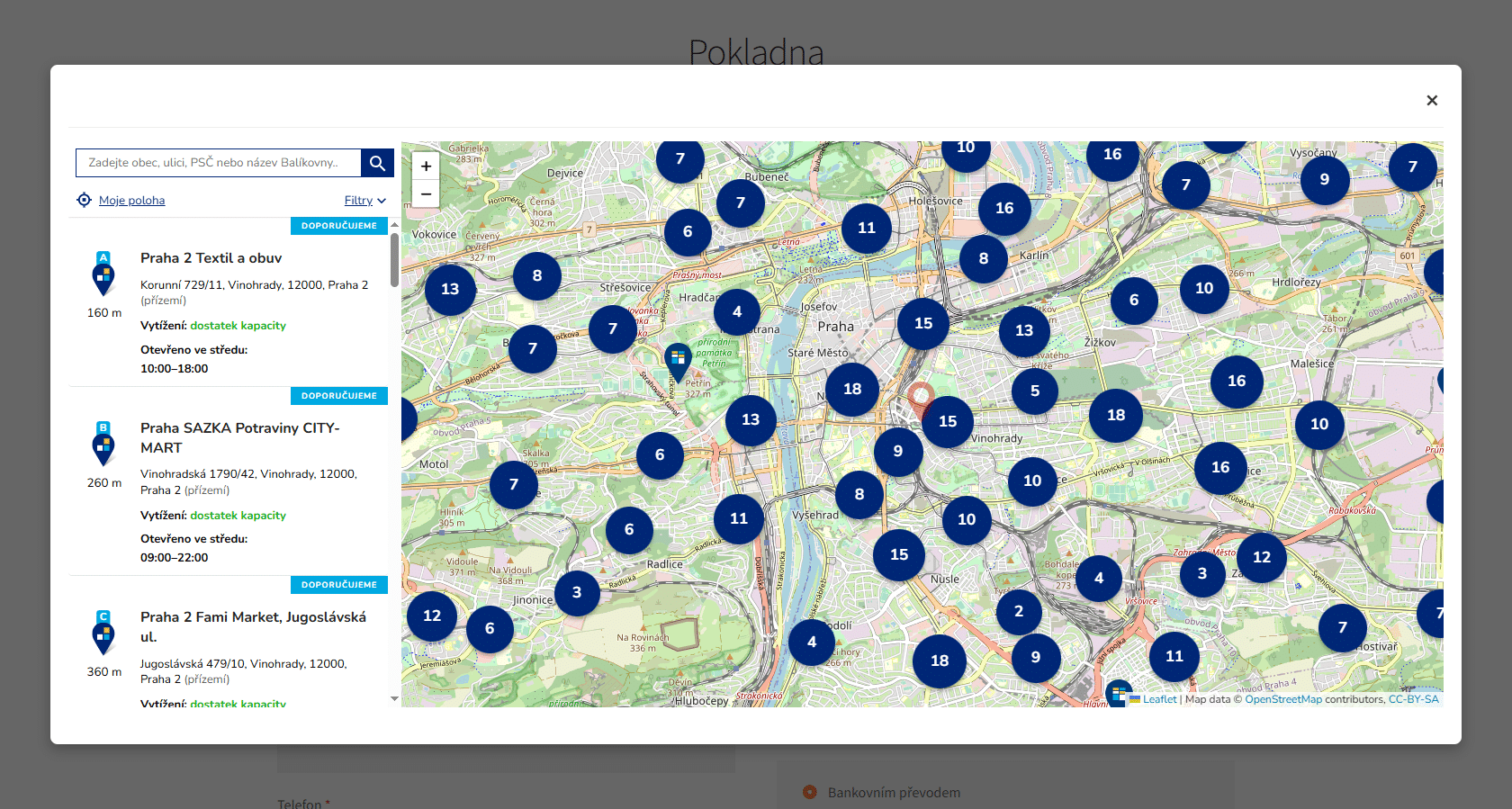Screen dimensions: 1512x809
Task: Click opening hours 10:00–18:00 text
Action: coord(174,369)
